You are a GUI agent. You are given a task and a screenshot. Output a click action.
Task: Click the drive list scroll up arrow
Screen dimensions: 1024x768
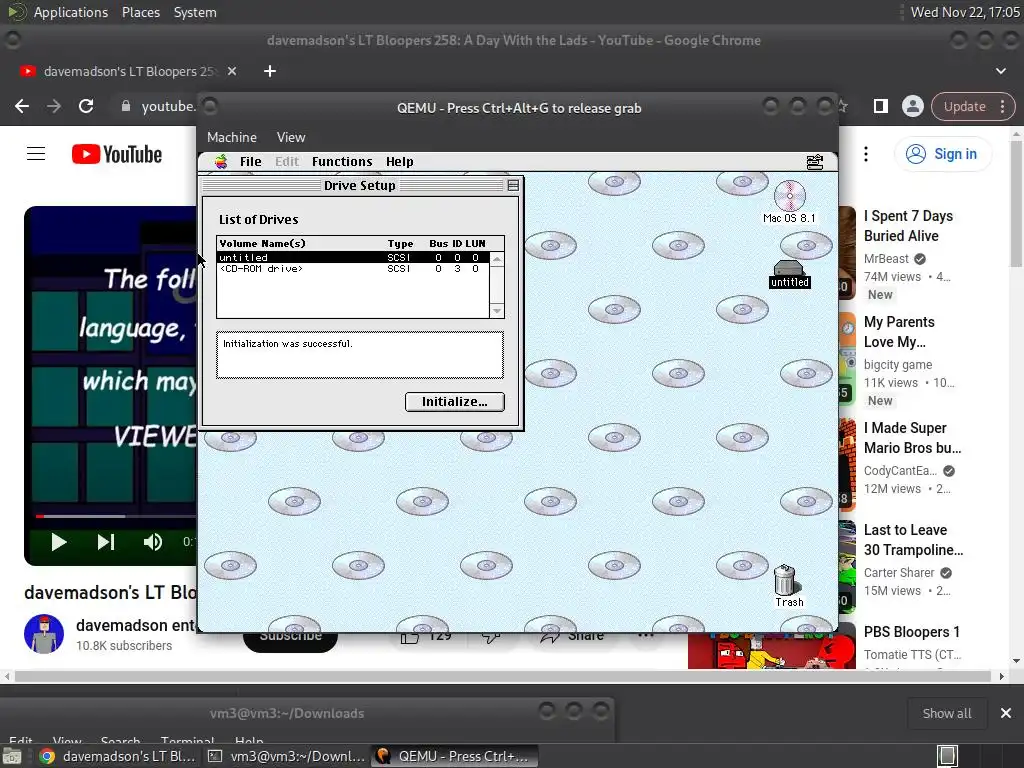point(497,259)
